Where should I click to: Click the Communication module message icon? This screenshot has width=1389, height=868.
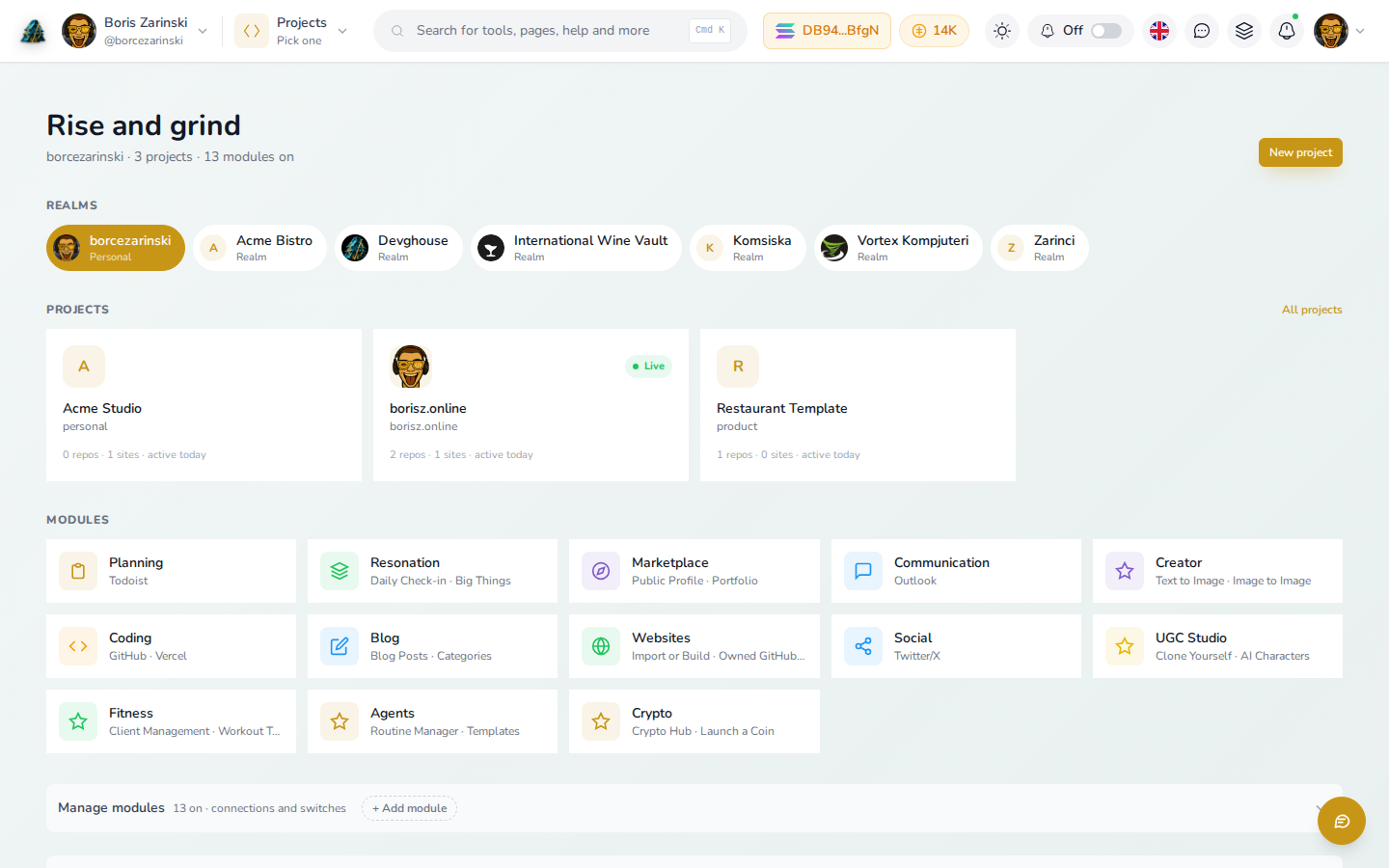point(863,571)
